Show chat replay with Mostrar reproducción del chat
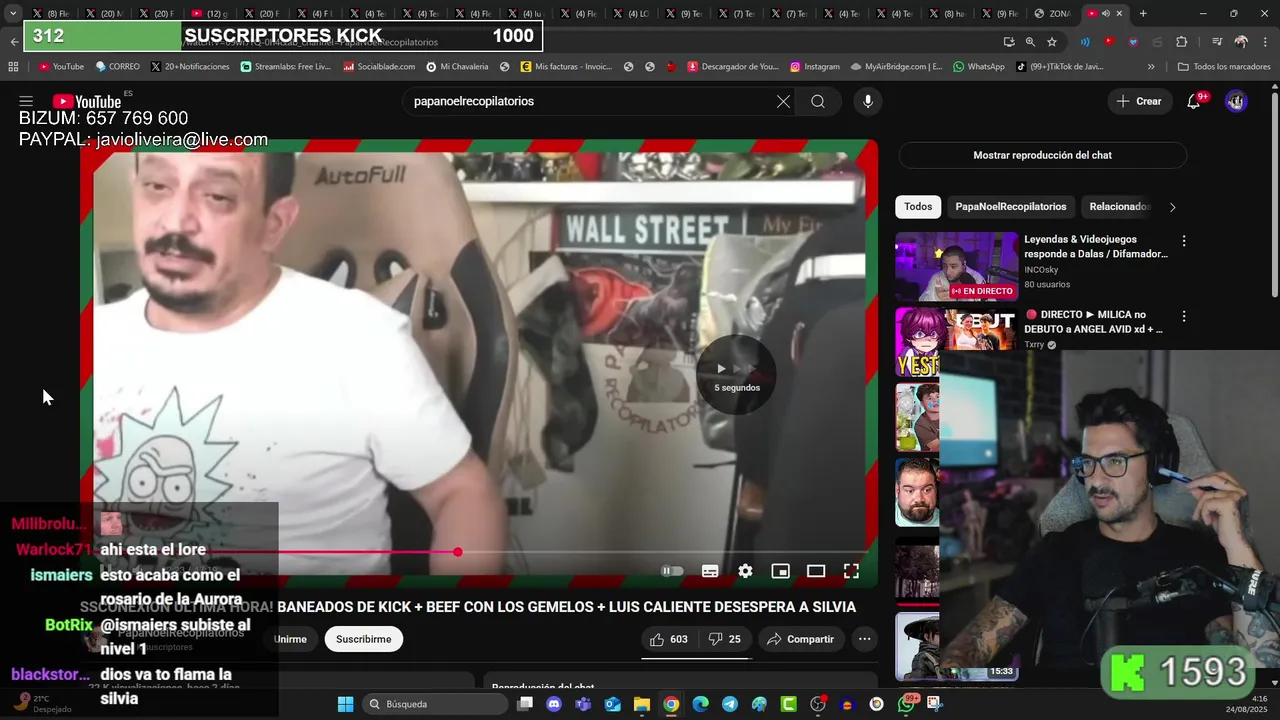 1042,155
